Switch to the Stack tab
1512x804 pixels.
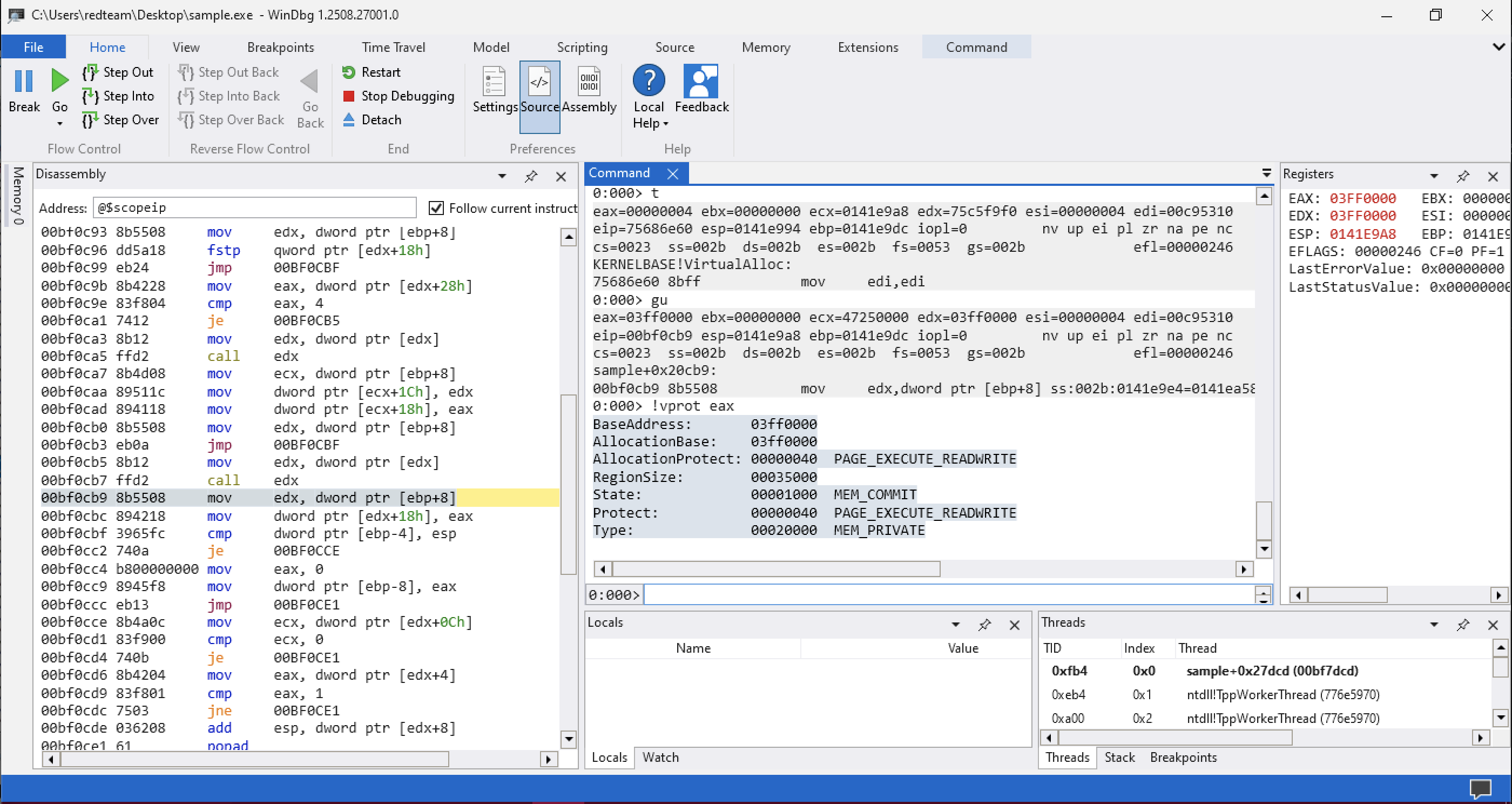tap(1119, 758)
